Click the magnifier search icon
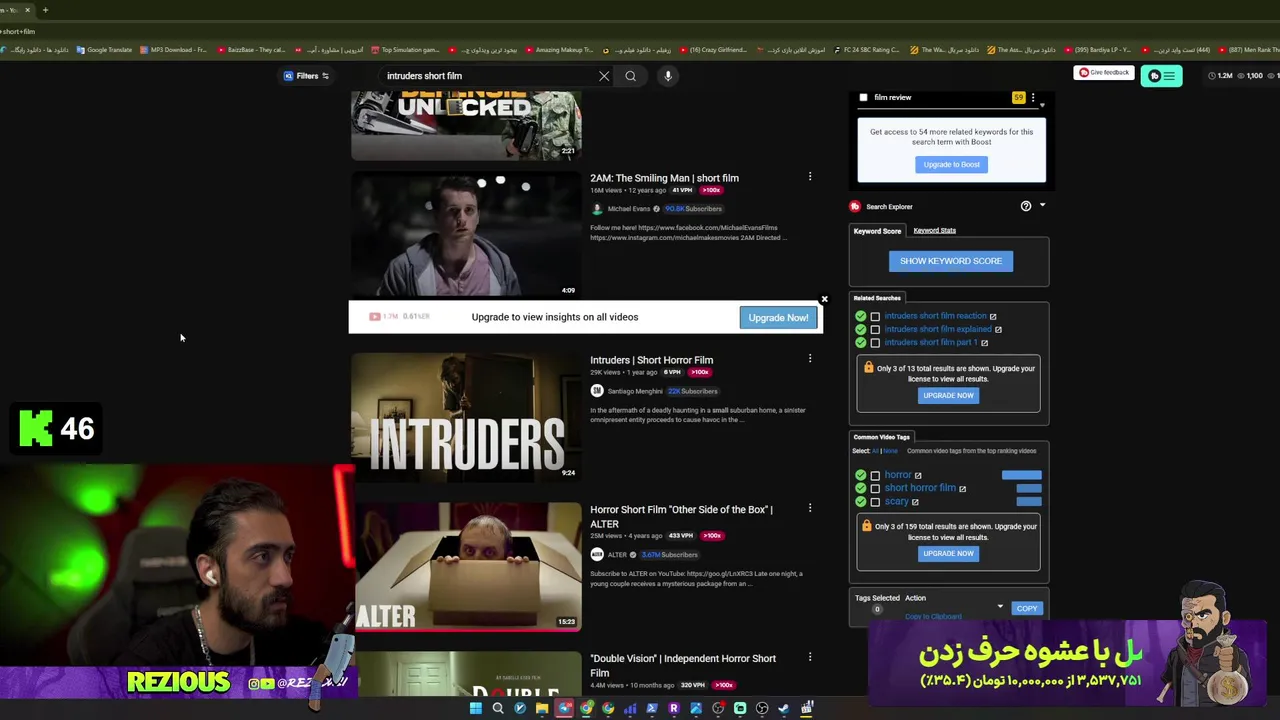1280x720 pixels. [x=630, y=76]
